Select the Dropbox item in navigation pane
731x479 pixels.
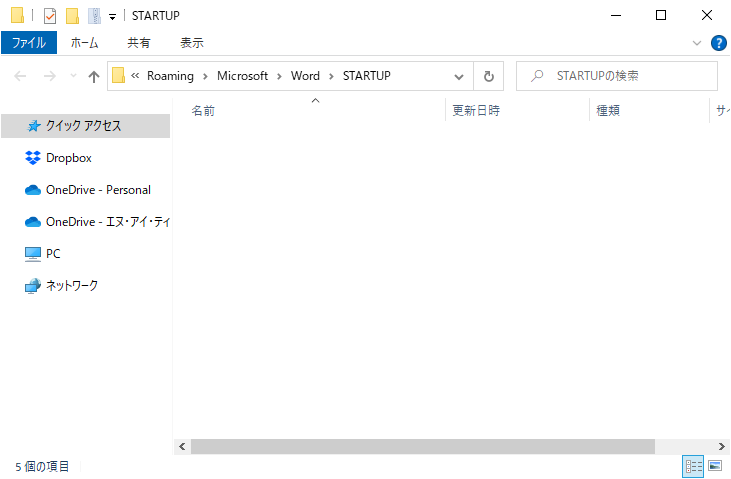(x=68, y=158)
